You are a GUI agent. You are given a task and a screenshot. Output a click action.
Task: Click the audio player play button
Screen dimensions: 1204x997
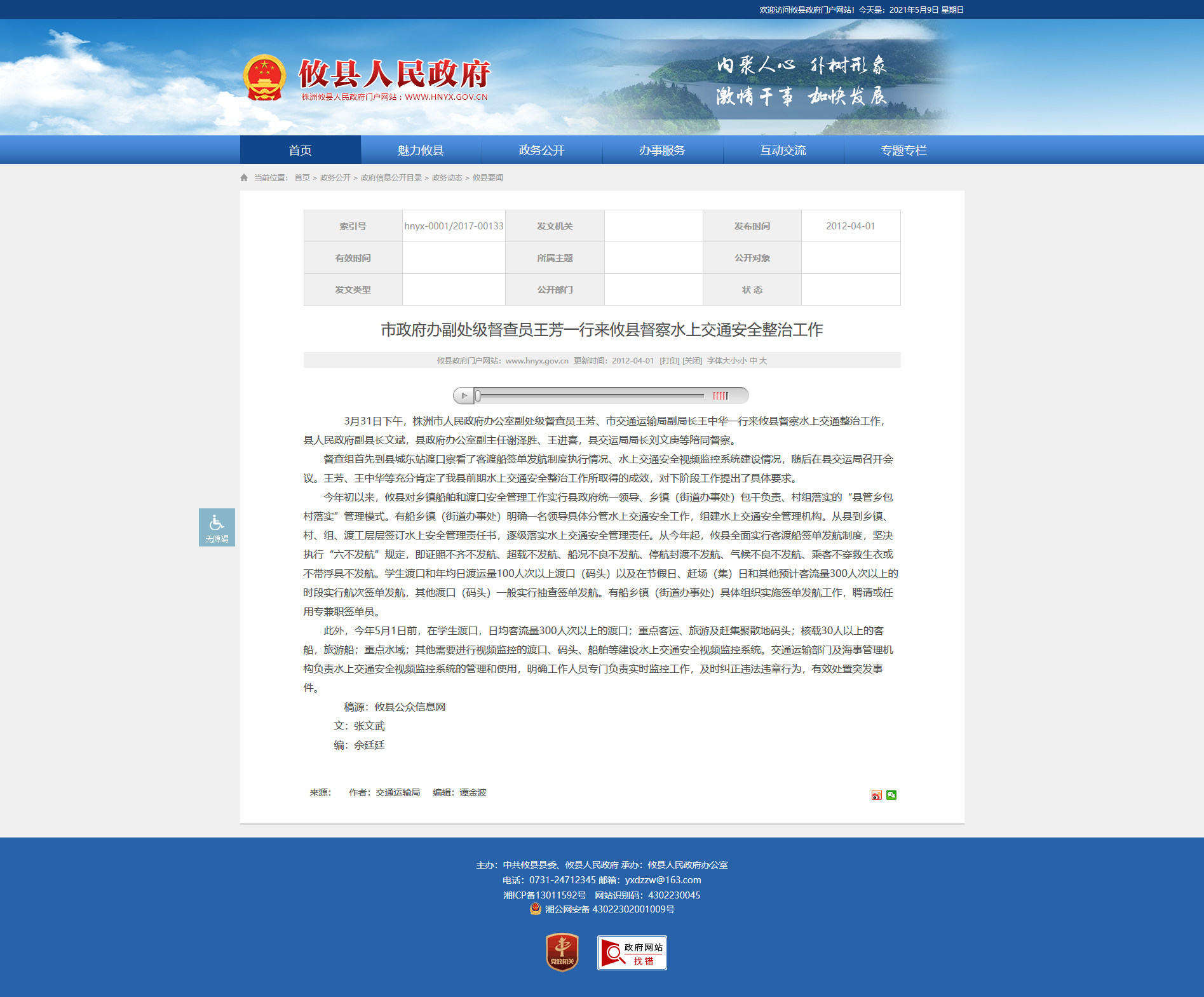pos(464,395)
